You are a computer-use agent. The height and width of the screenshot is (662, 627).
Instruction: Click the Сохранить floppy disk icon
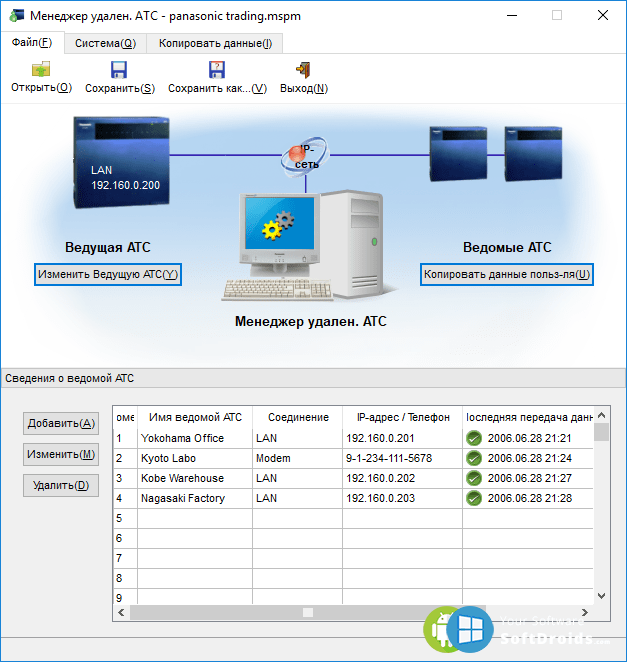[119, 70]
